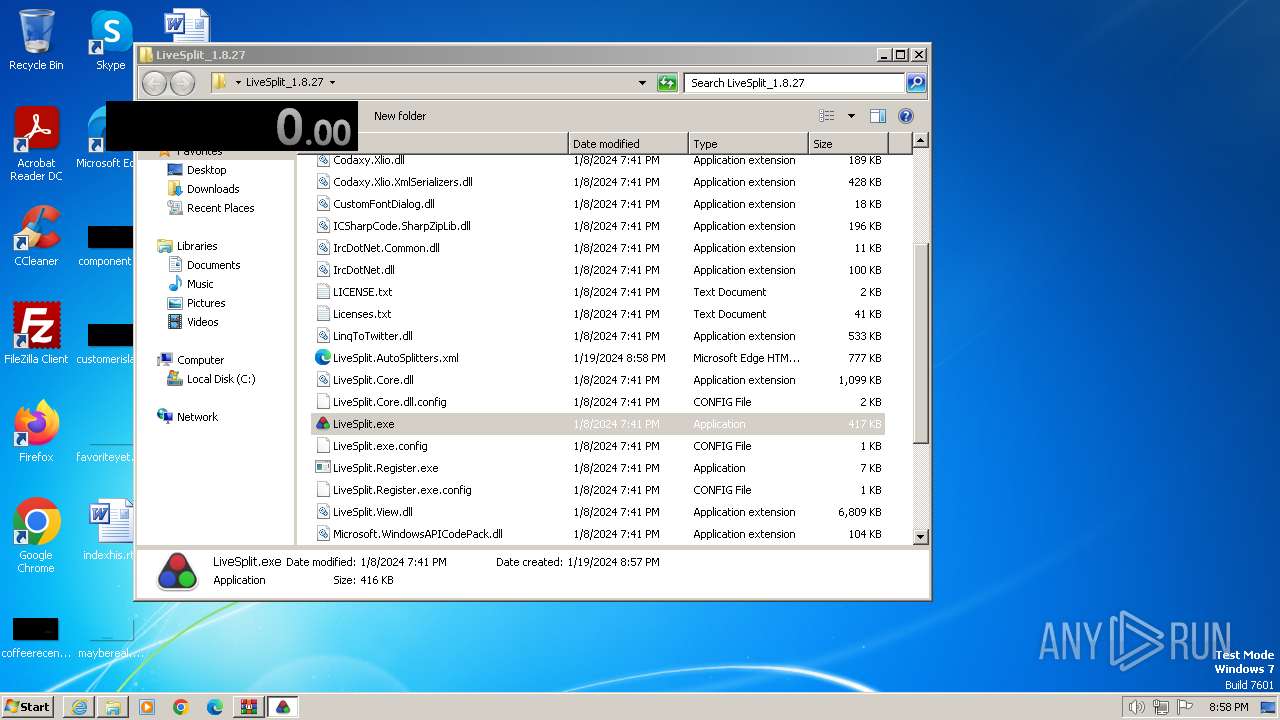Image resolution: width=1280 pixels, height=720 pixels.
Task: Open Network in the navigation pane
Action: pos(197,417)
